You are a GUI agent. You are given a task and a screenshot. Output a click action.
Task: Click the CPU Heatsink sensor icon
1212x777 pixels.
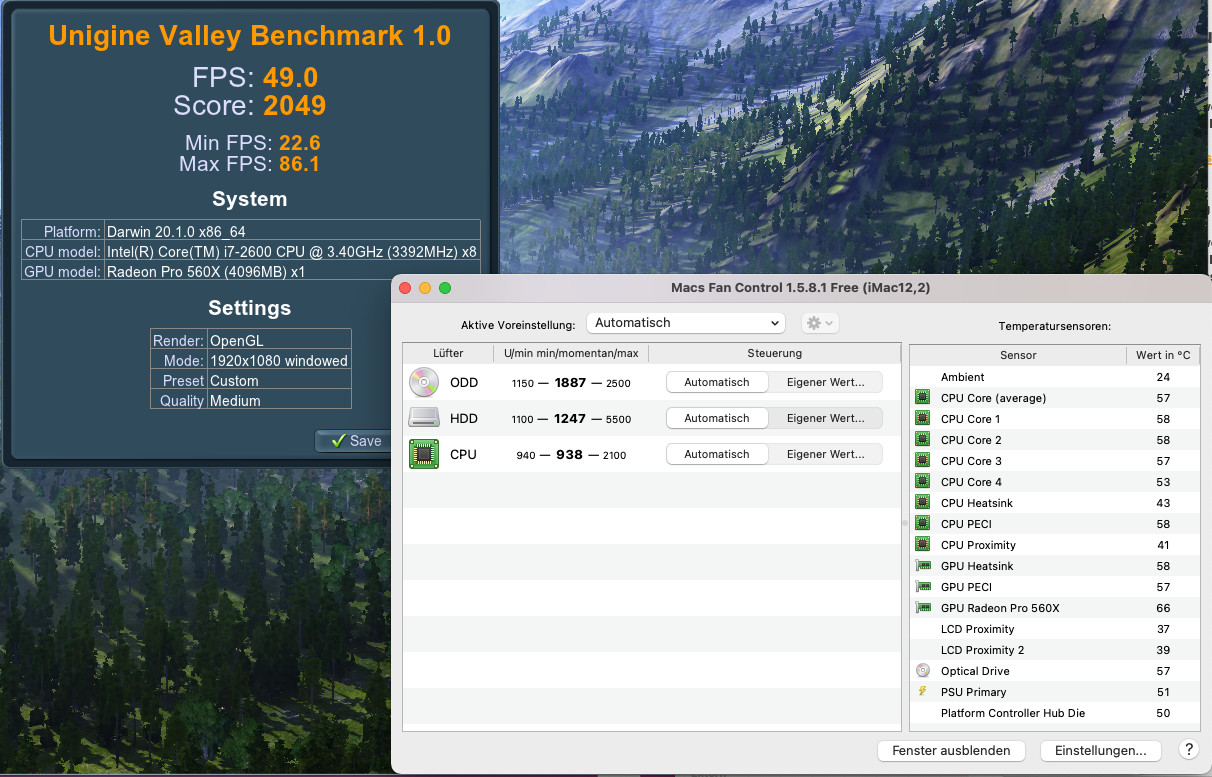(922, 503)
